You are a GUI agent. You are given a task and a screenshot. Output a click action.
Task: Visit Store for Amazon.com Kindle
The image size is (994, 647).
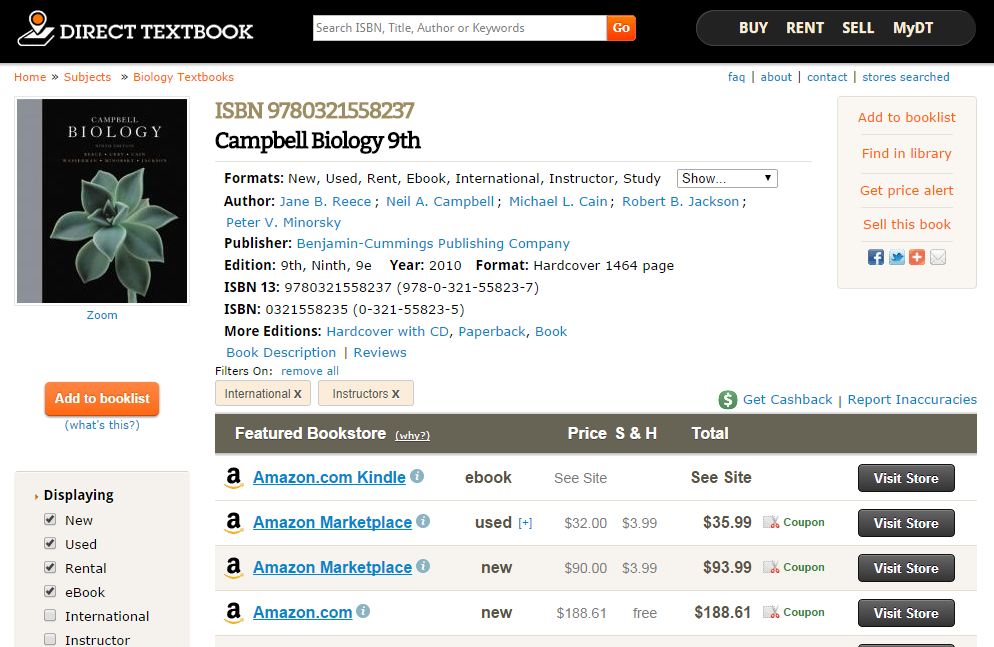(x=906, y=478)
